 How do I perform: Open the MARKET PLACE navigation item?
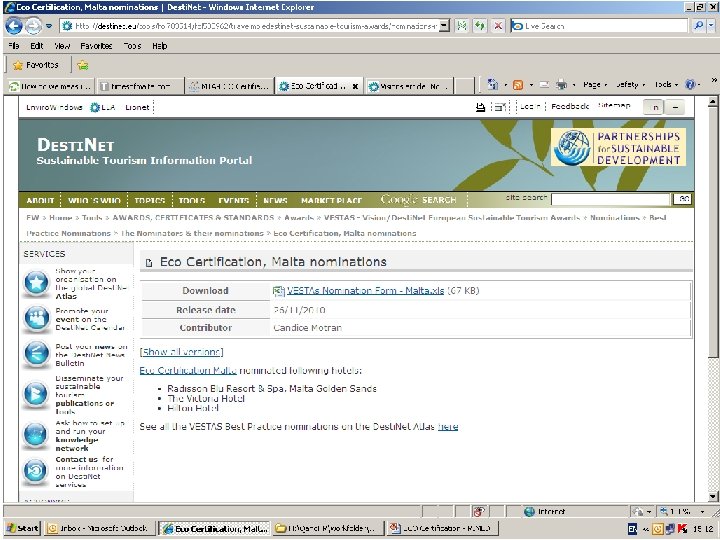[331, 201]
